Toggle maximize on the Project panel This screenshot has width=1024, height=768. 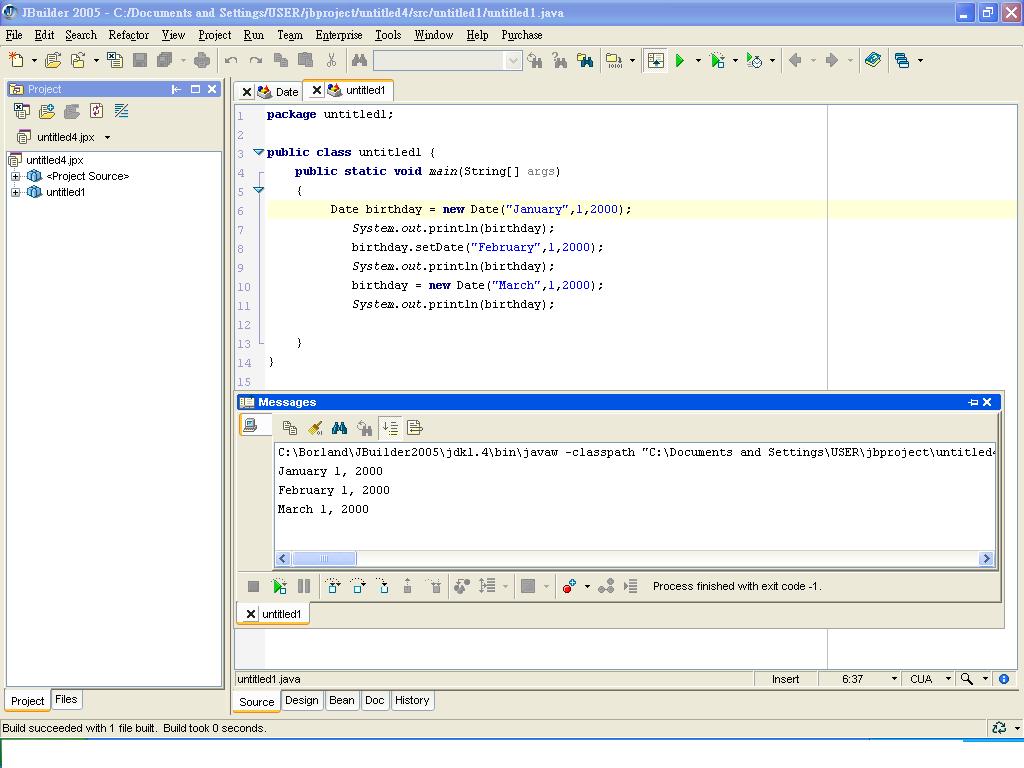click(195, 89)
